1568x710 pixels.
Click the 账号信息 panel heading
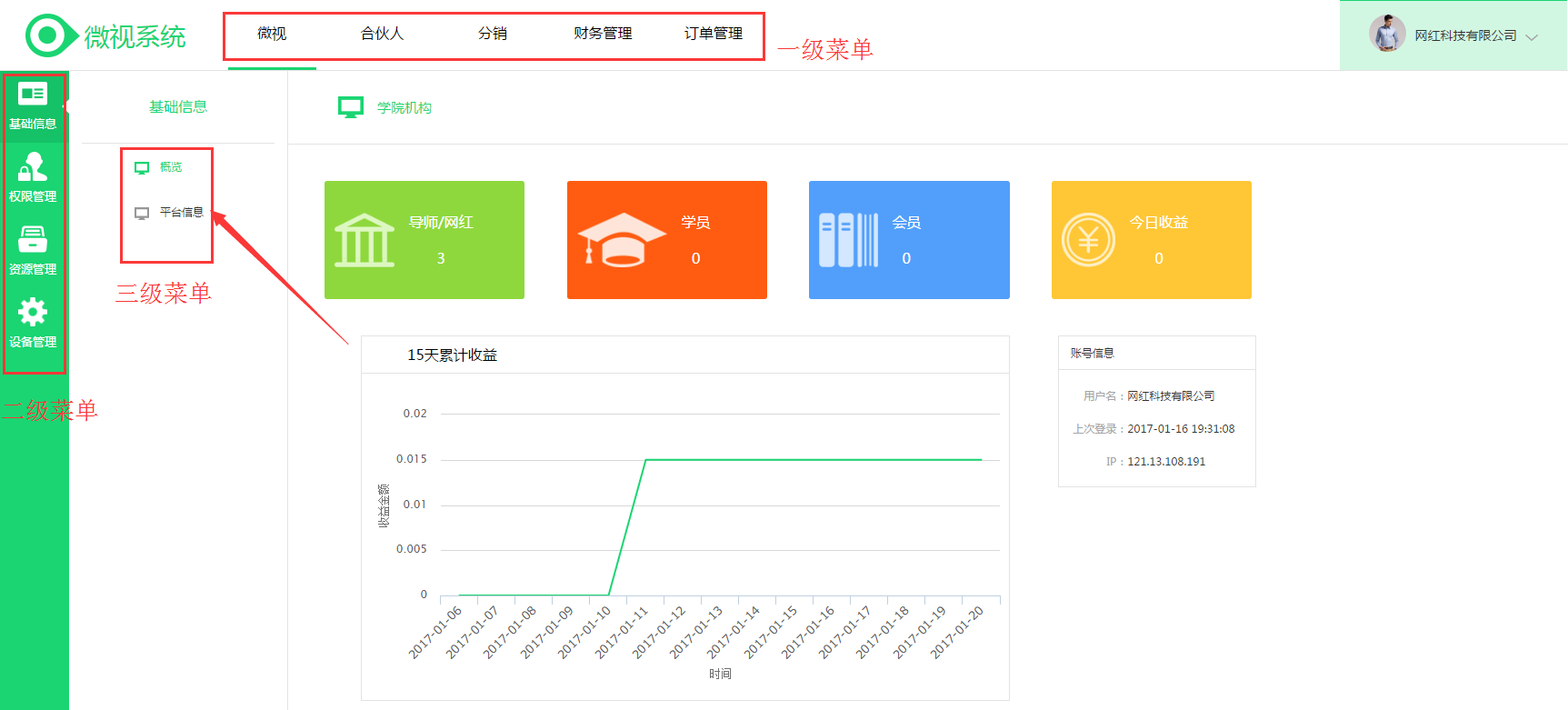1092,354
